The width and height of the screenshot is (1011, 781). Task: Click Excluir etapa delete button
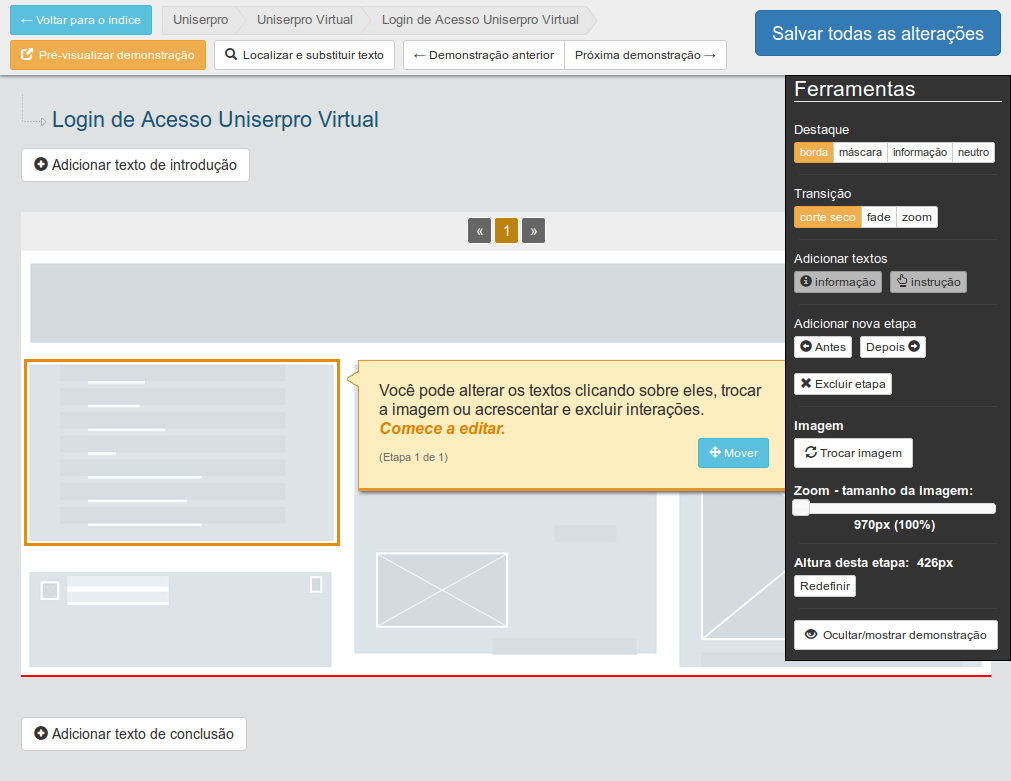[842, 384]
